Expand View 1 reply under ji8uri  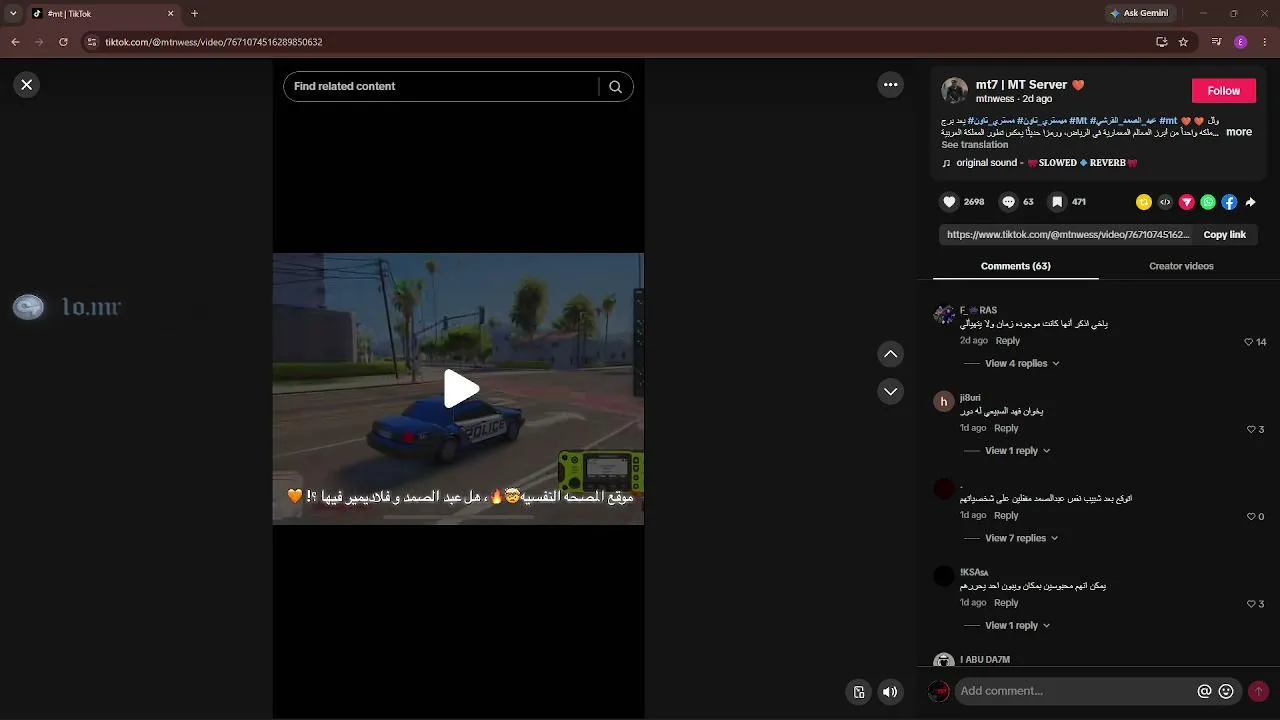click(1018, 451)
